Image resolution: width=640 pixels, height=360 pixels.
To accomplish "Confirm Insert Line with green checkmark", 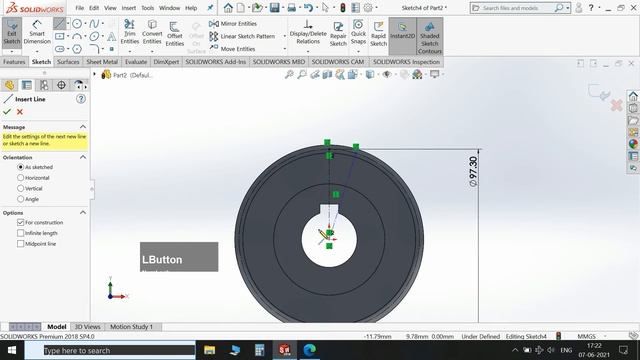I will pyautogui.click(x=7, y=111).
